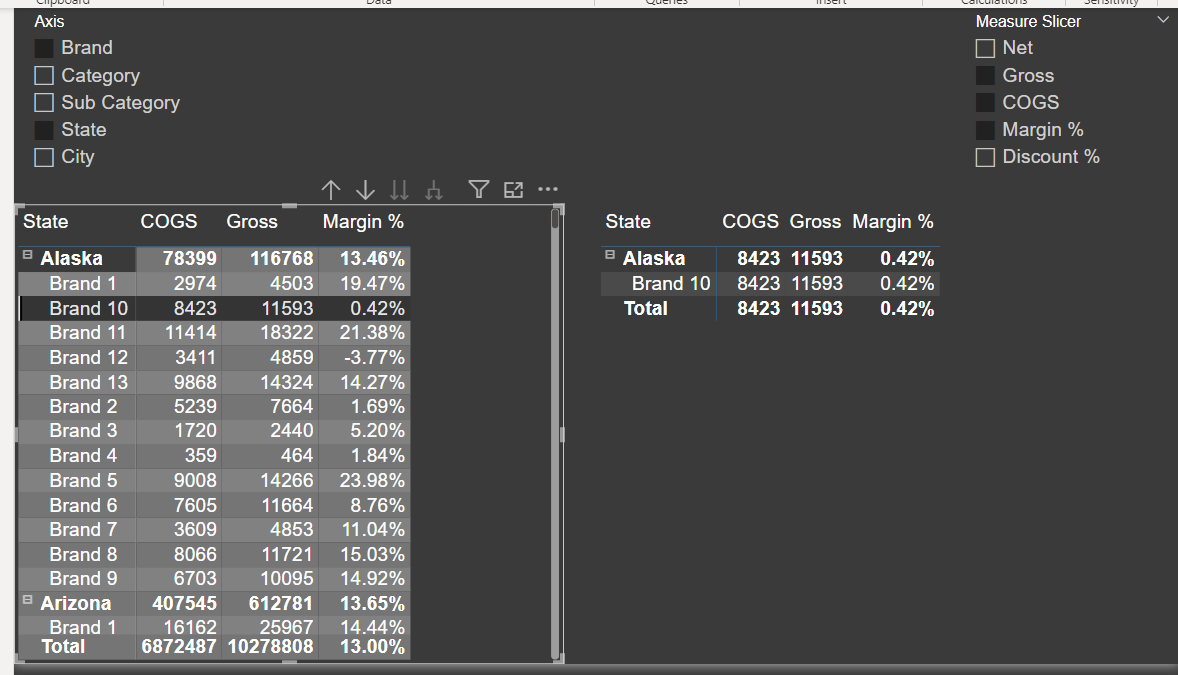The height and width of the screenshot is (675, 1178).
Task: Click Arizona Gross value 612781
Action: pyautogui.click(x=281, y=604)
